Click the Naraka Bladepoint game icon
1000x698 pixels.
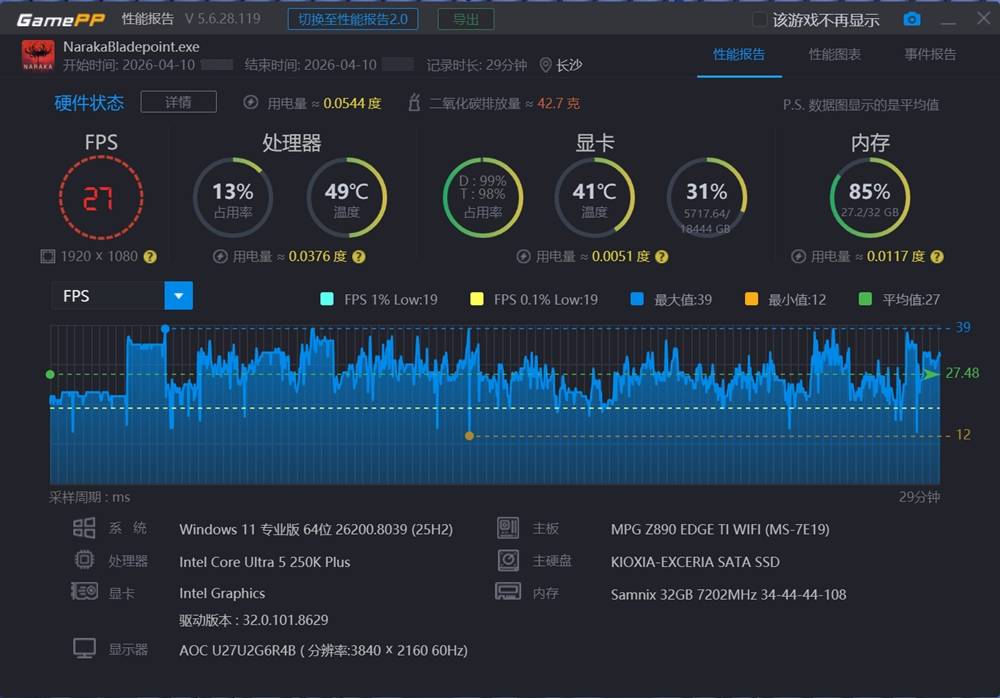tap(38, 56)
